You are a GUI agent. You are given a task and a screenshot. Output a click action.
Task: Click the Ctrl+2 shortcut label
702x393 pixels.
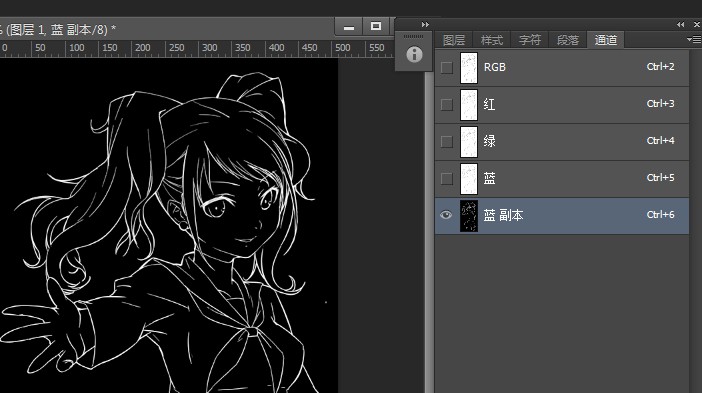pyautogui.click(x=660, y=67)
